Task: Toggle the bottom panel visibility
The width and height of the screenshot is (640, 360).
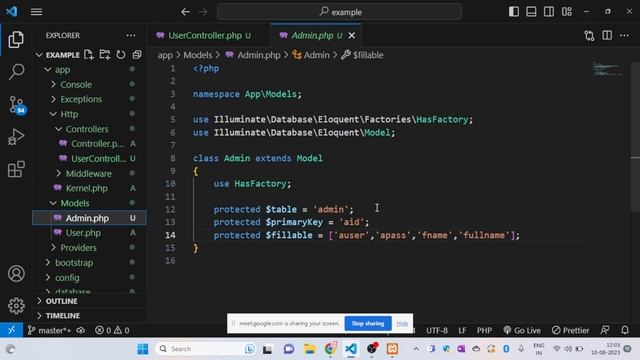Action: pyautogui.click(x=531, y=12)
